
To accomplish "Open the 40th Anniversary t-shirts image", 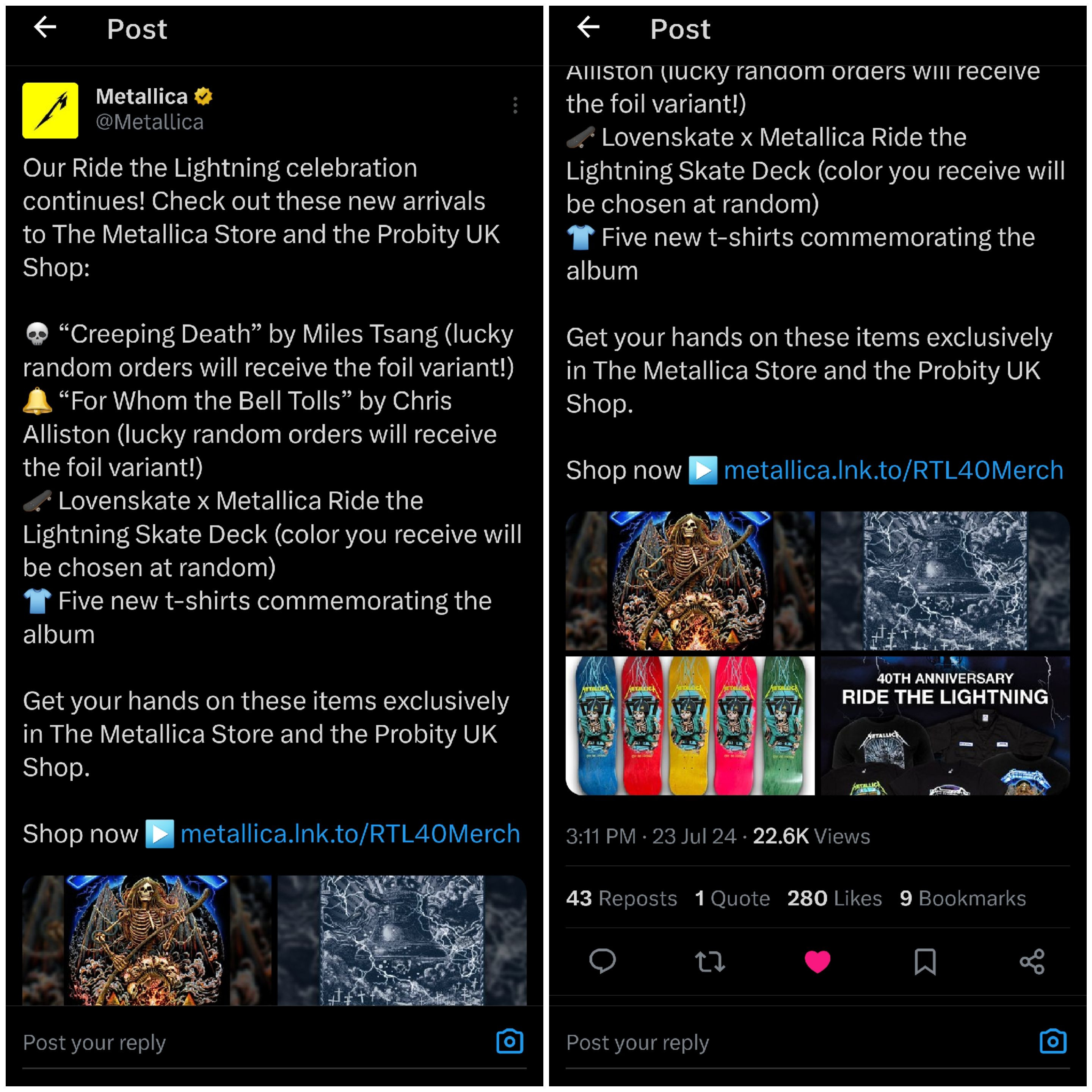I will [x=945, y=726].
